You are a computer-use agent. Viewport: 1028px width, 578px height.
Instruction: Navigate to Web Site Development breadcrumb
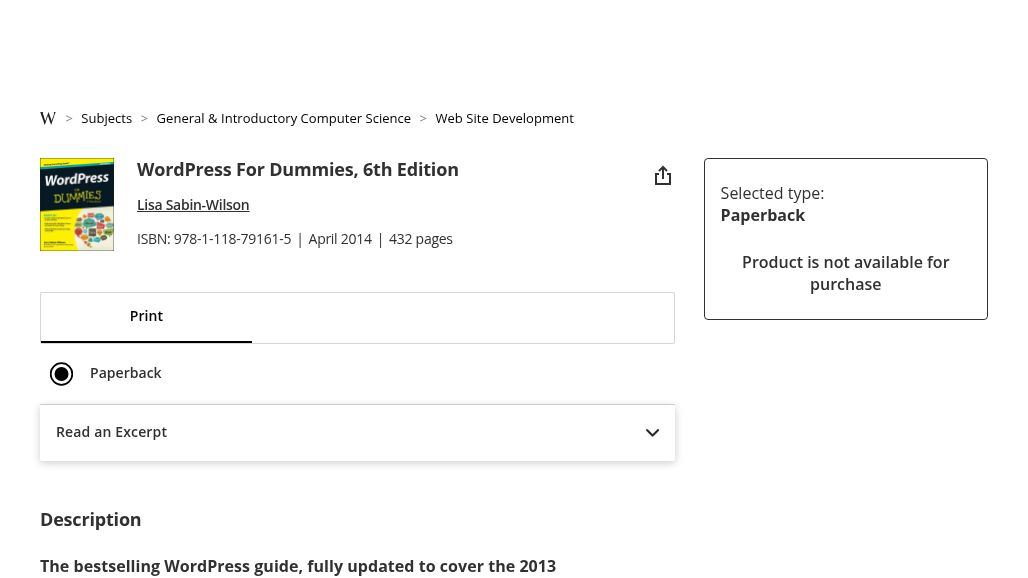[x=504, y=118]
